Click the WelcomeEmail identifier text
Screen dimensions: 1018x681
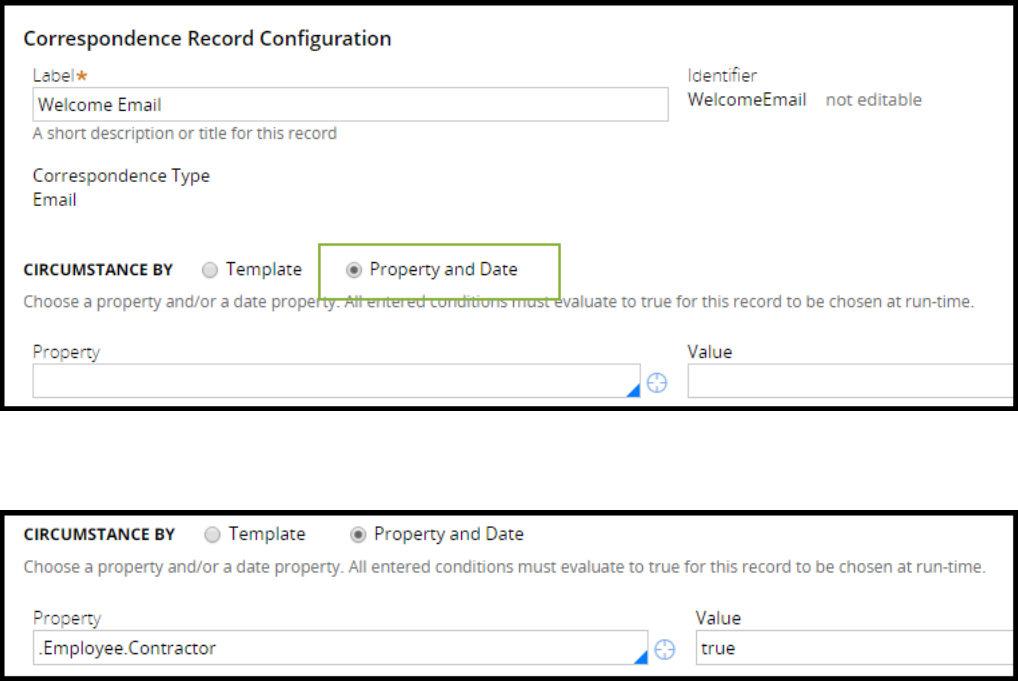[x=747, y=100]
